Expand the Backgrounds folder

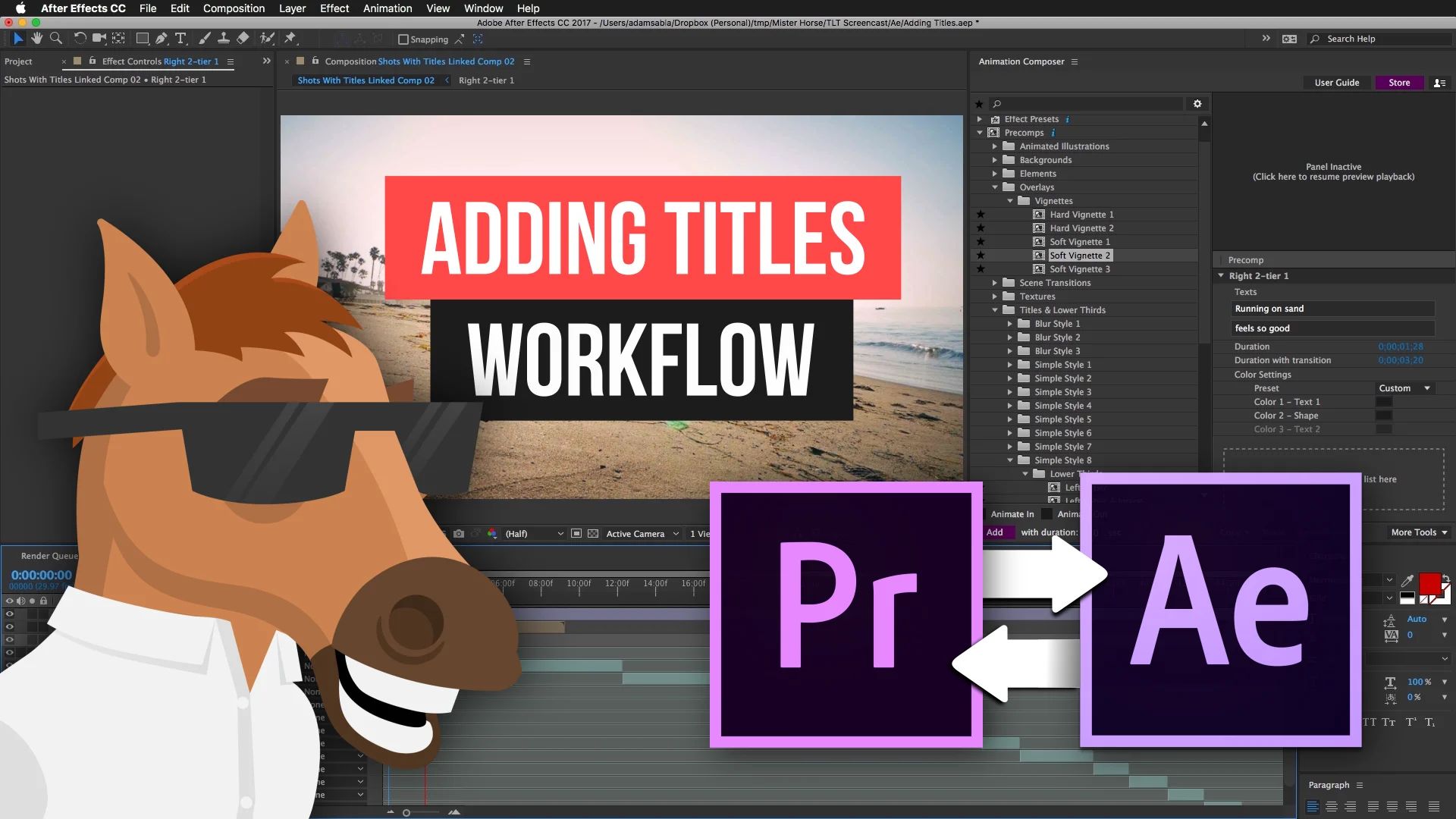[995, 160]
